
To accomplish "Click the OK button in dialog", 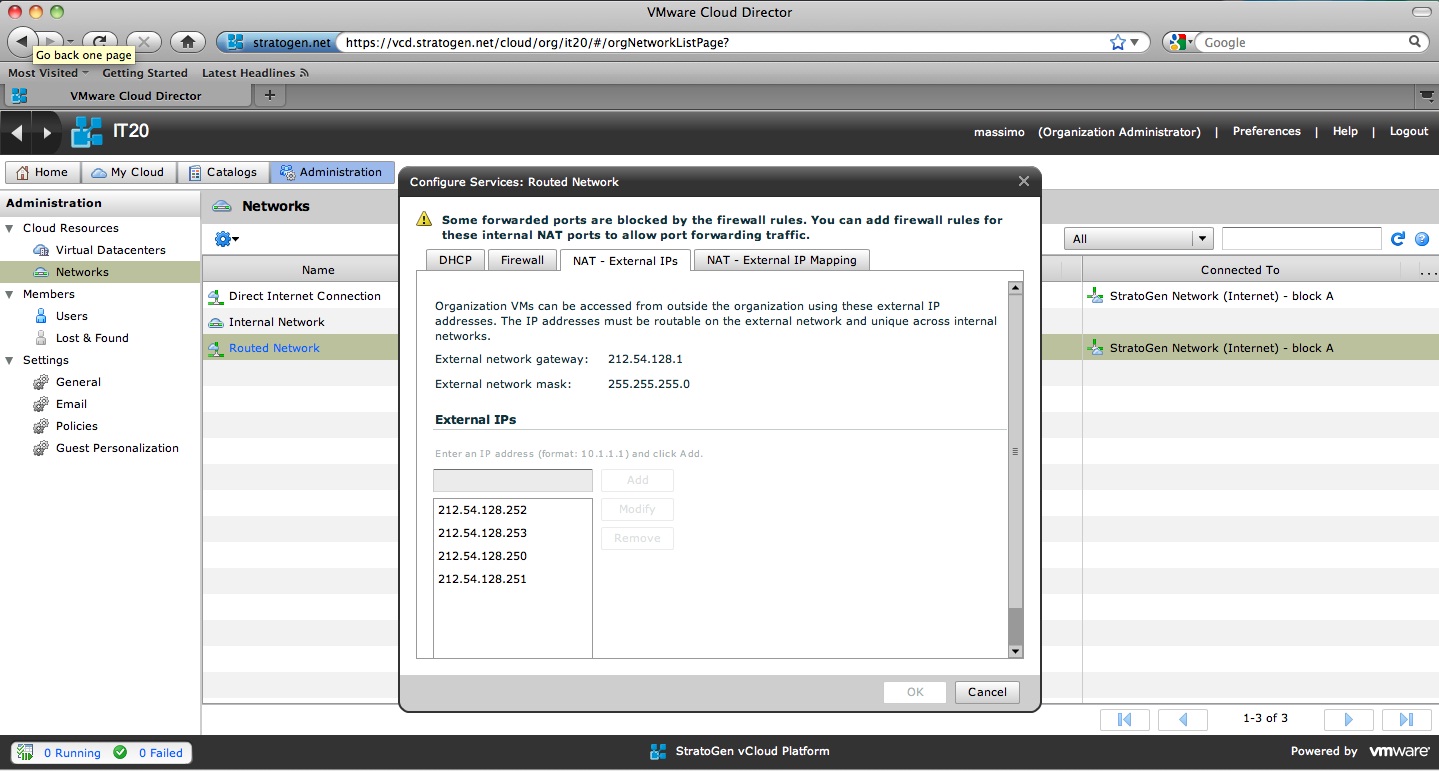I will (915, 692).
